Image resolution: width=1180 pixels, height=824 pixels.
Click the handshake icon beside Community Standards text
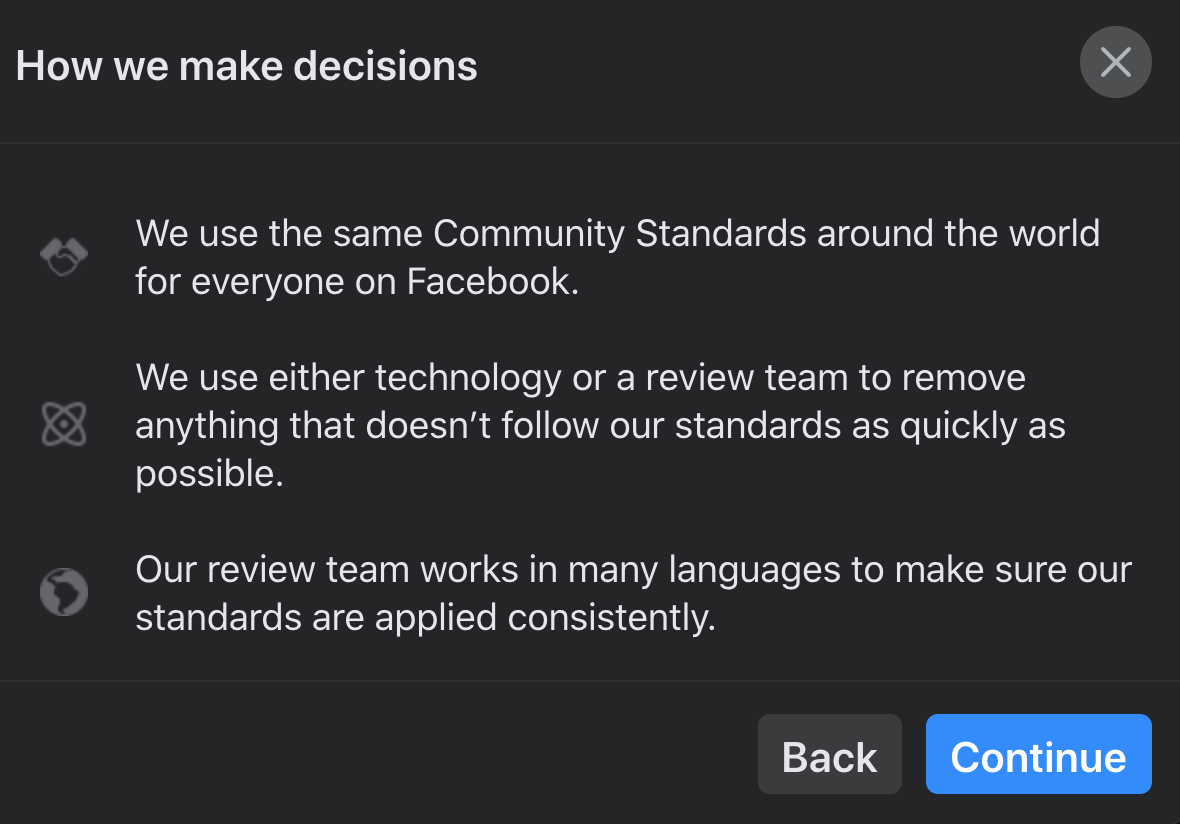[64, 257]
